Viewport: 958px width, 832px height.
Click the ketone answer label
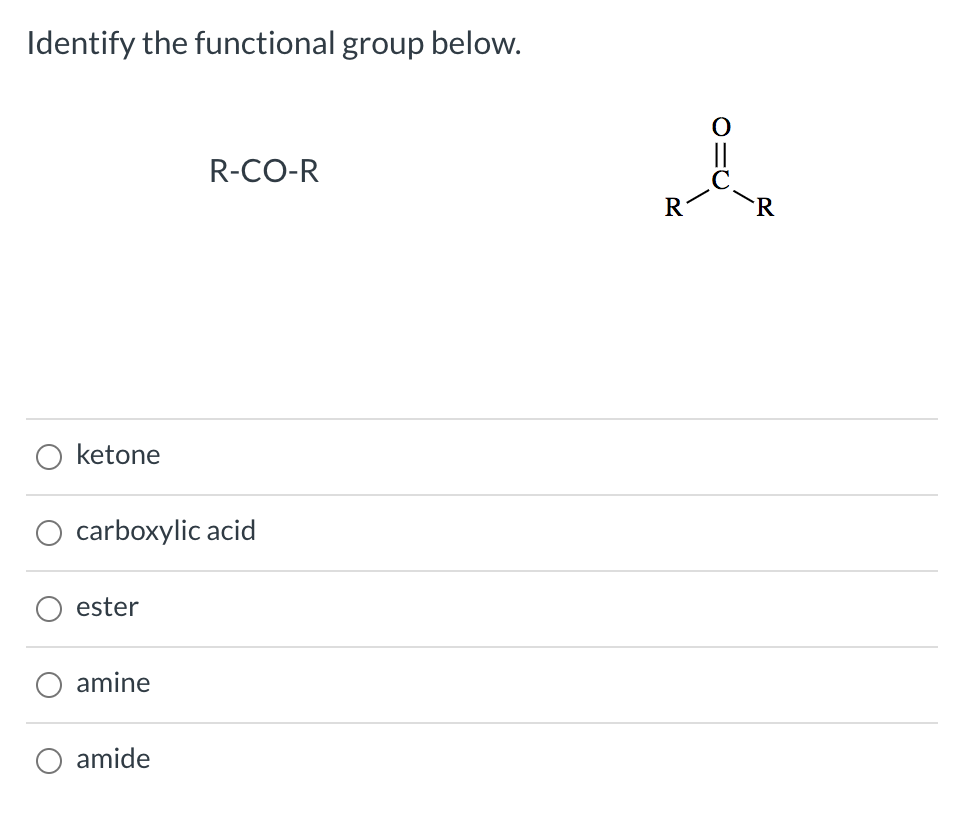[118, 454]
